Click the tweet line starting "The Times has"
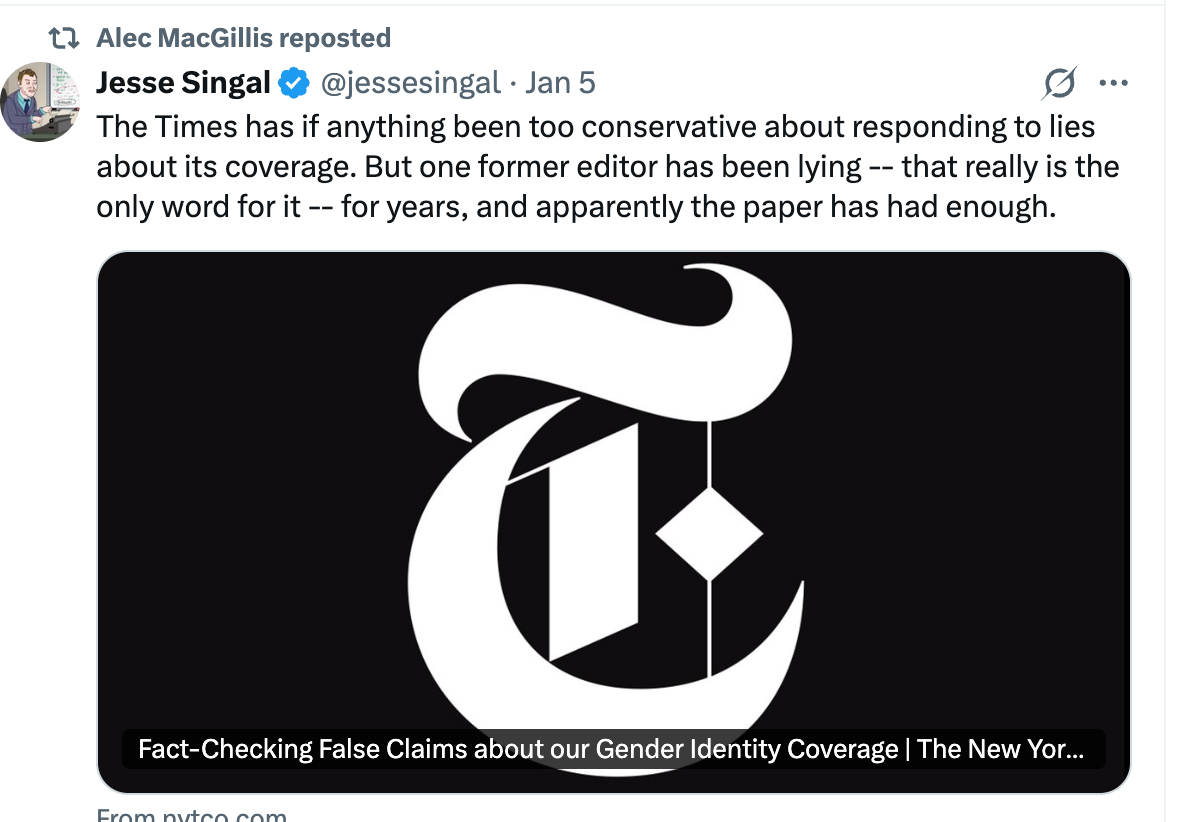Viewport: 1180px width, 822px height. pos(595,127)
